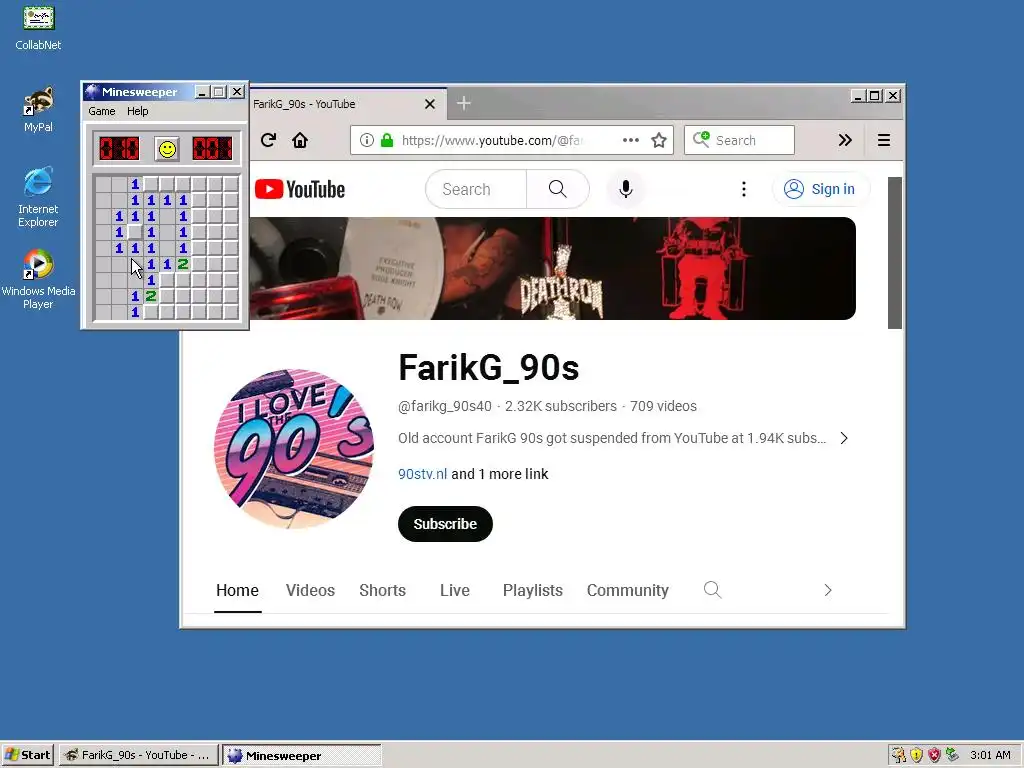
Task: Bookmark this page with the star
Action: (659, 140)
